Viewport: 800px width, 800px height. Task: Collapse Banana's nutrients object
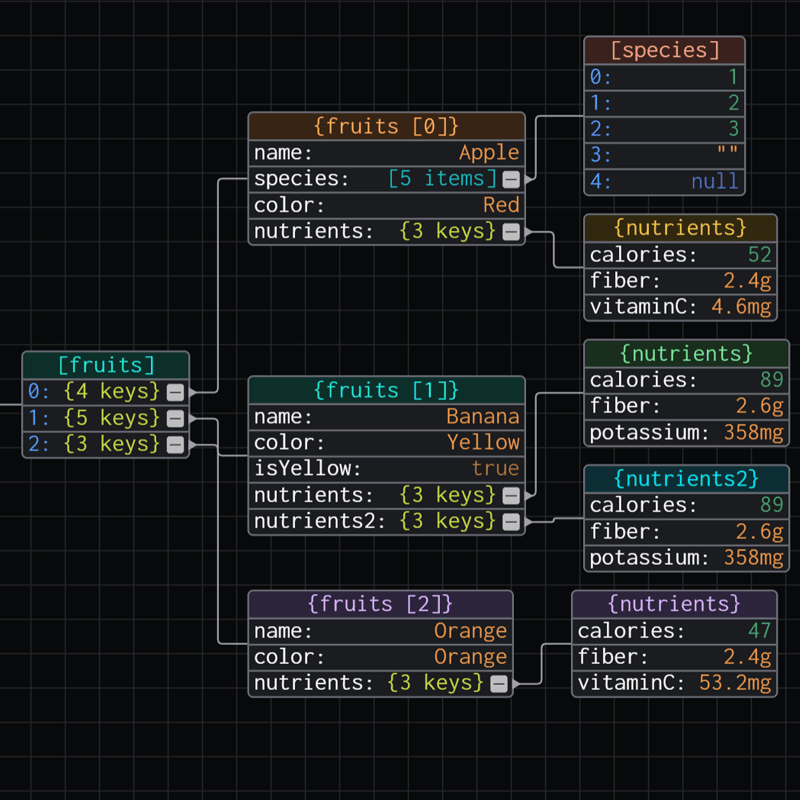[x=510, y=494]
